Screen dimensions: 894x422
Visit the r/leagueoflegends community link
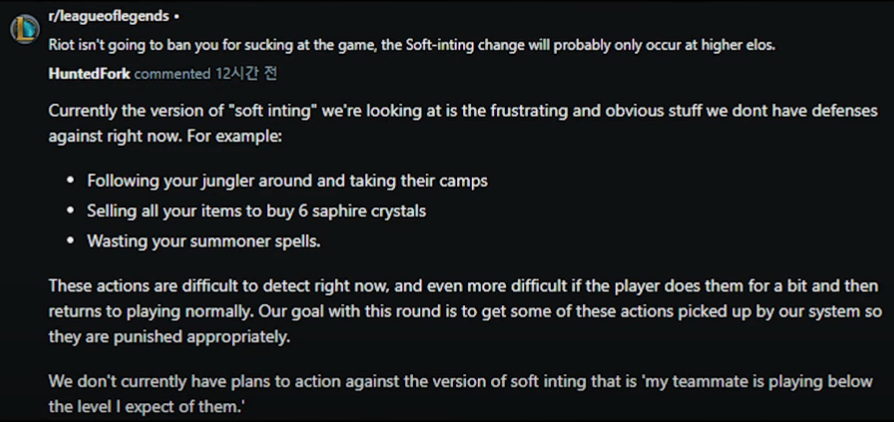[x=108, y=17]
